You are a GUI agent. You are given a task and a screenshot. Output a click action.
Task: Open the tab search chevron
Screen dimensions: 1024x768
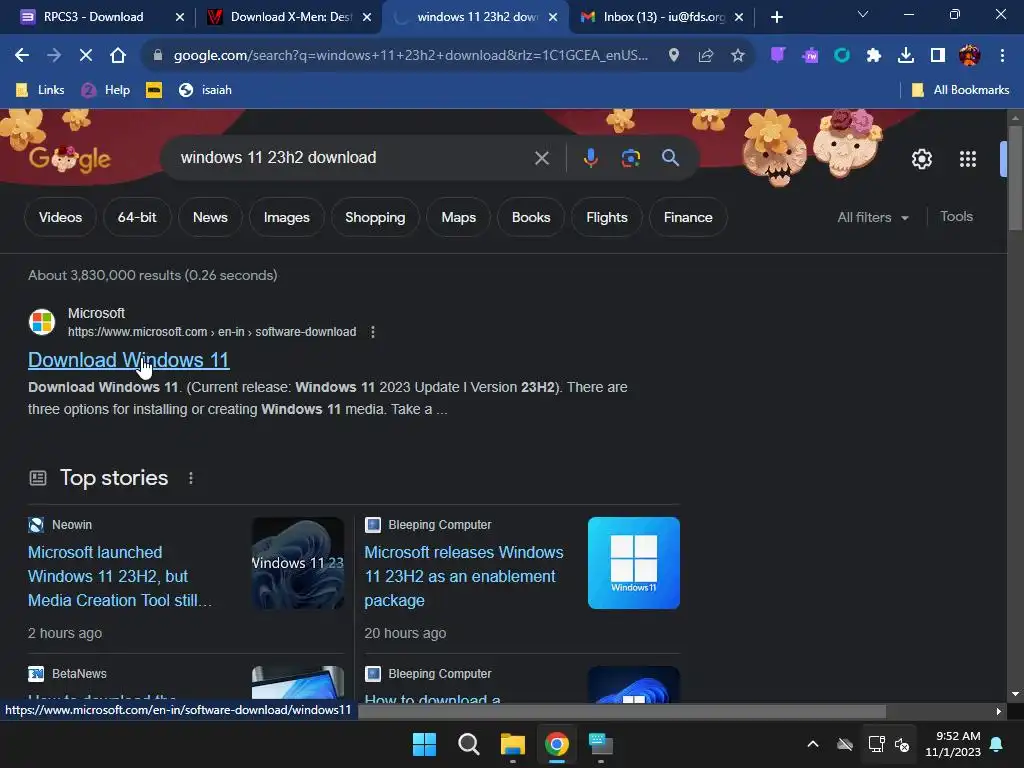coord(862,14)
